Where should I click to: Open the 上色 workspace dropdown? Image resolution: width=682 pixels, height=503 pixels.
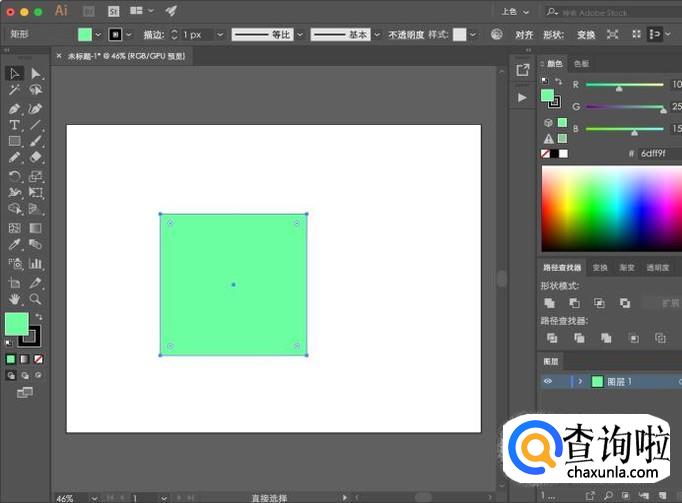tap(514, 11)
